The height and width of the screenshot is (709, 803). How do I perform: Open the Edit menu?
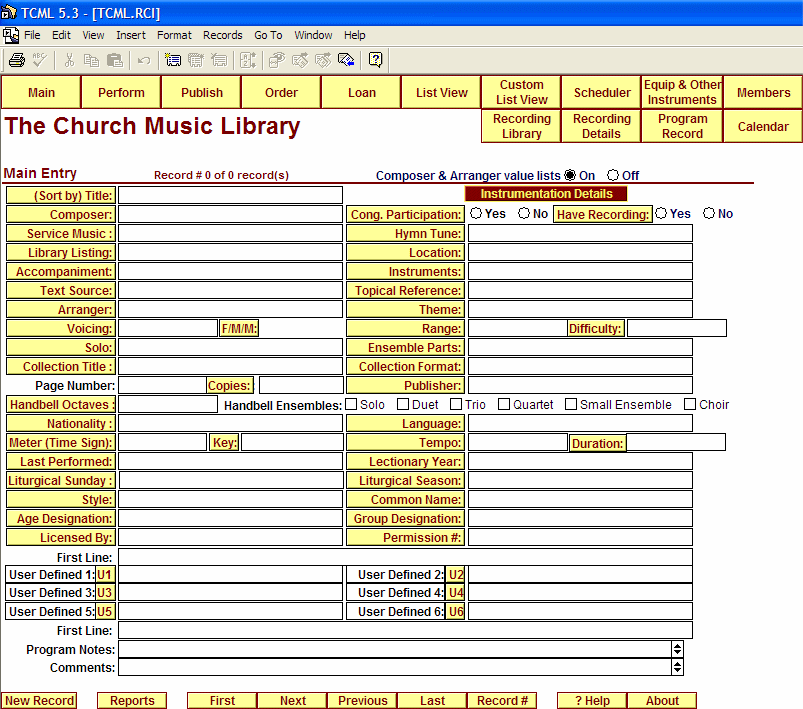click(x=61, y=35)
